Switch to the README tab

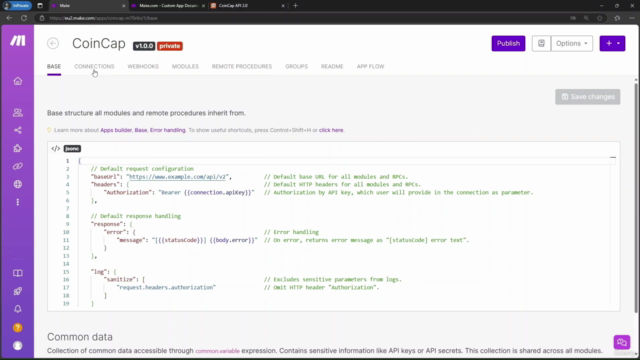[332, 67]
